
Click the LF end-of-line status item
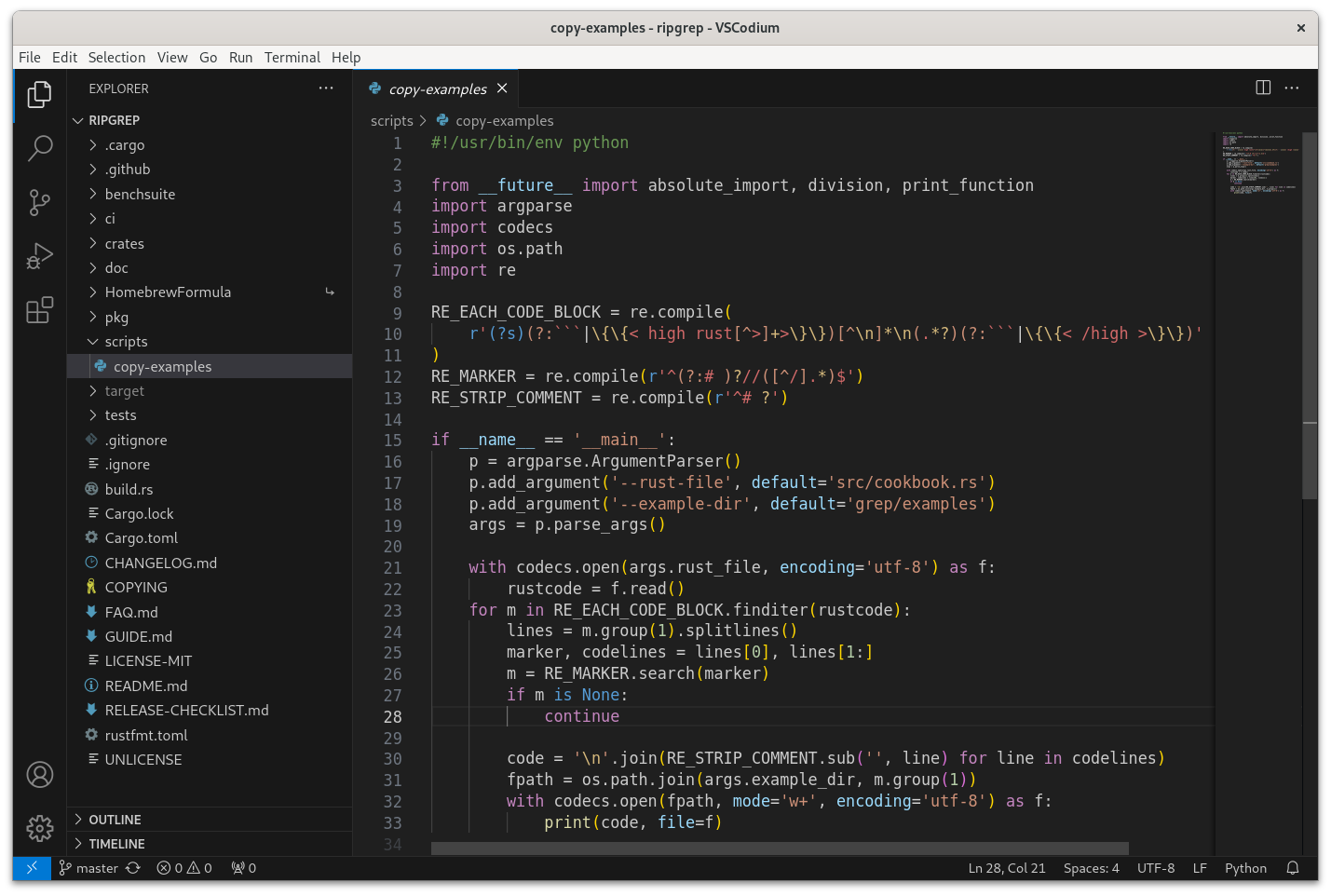click(x=1200, y=868)
